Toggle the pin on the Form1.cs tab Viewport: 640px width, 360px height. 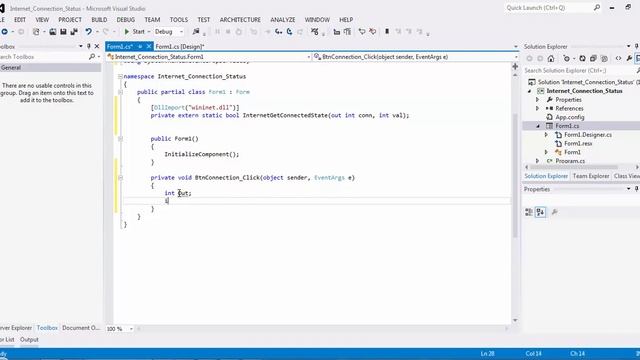tap(140, 47)
